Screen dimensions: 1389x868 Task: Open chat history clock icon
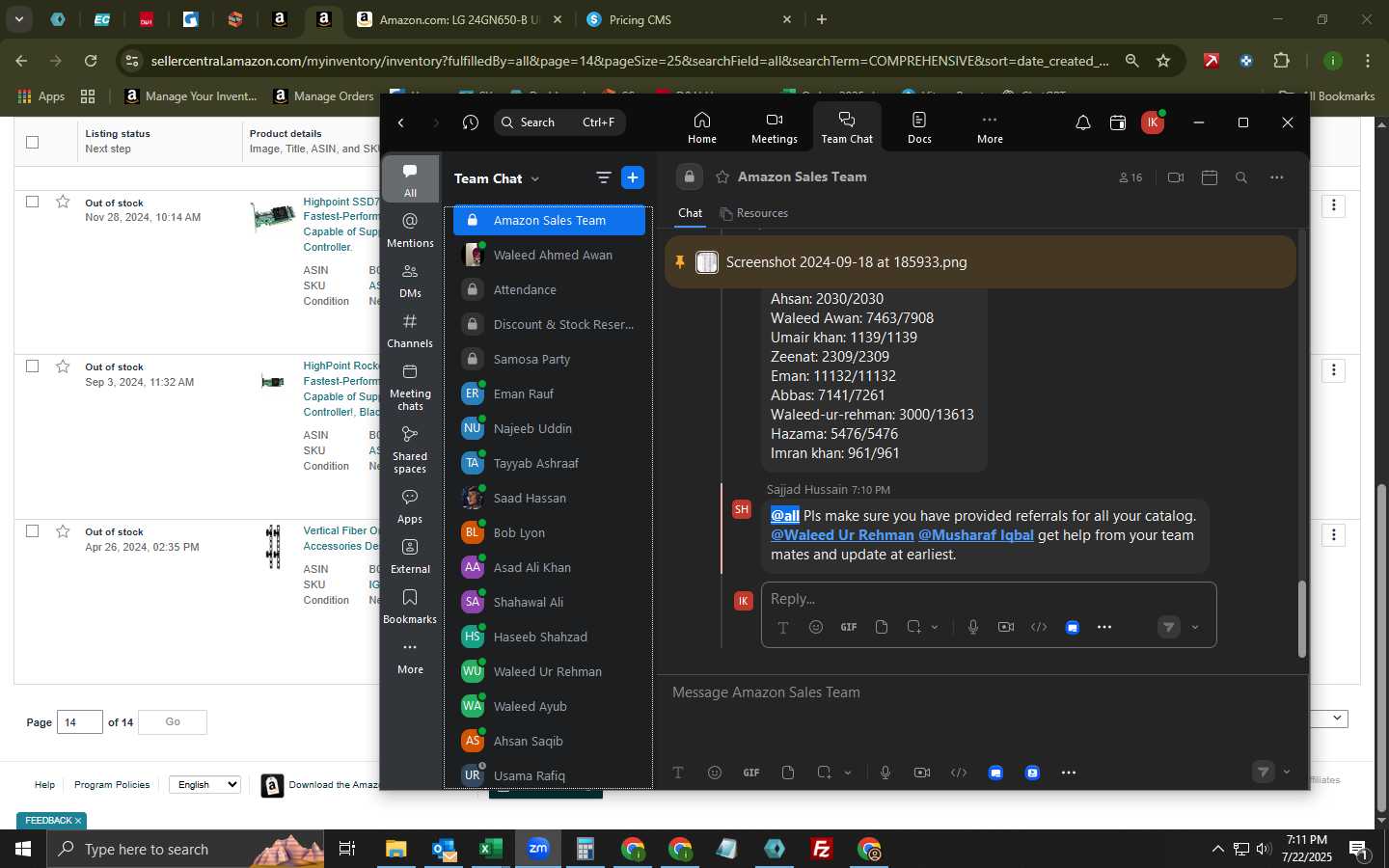(x=470, y=122)
